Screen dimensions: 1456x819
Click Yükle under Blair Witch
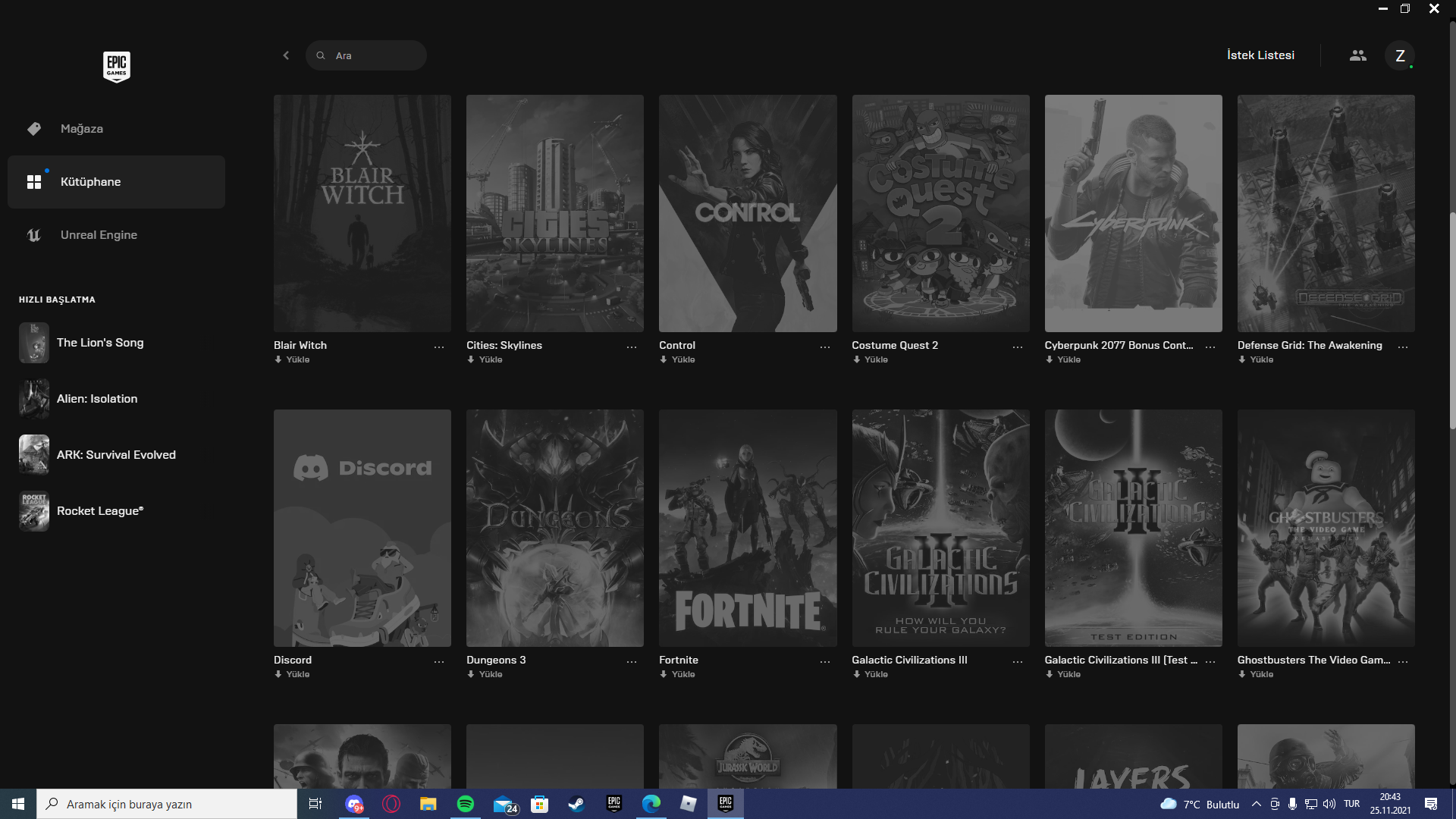292,359
